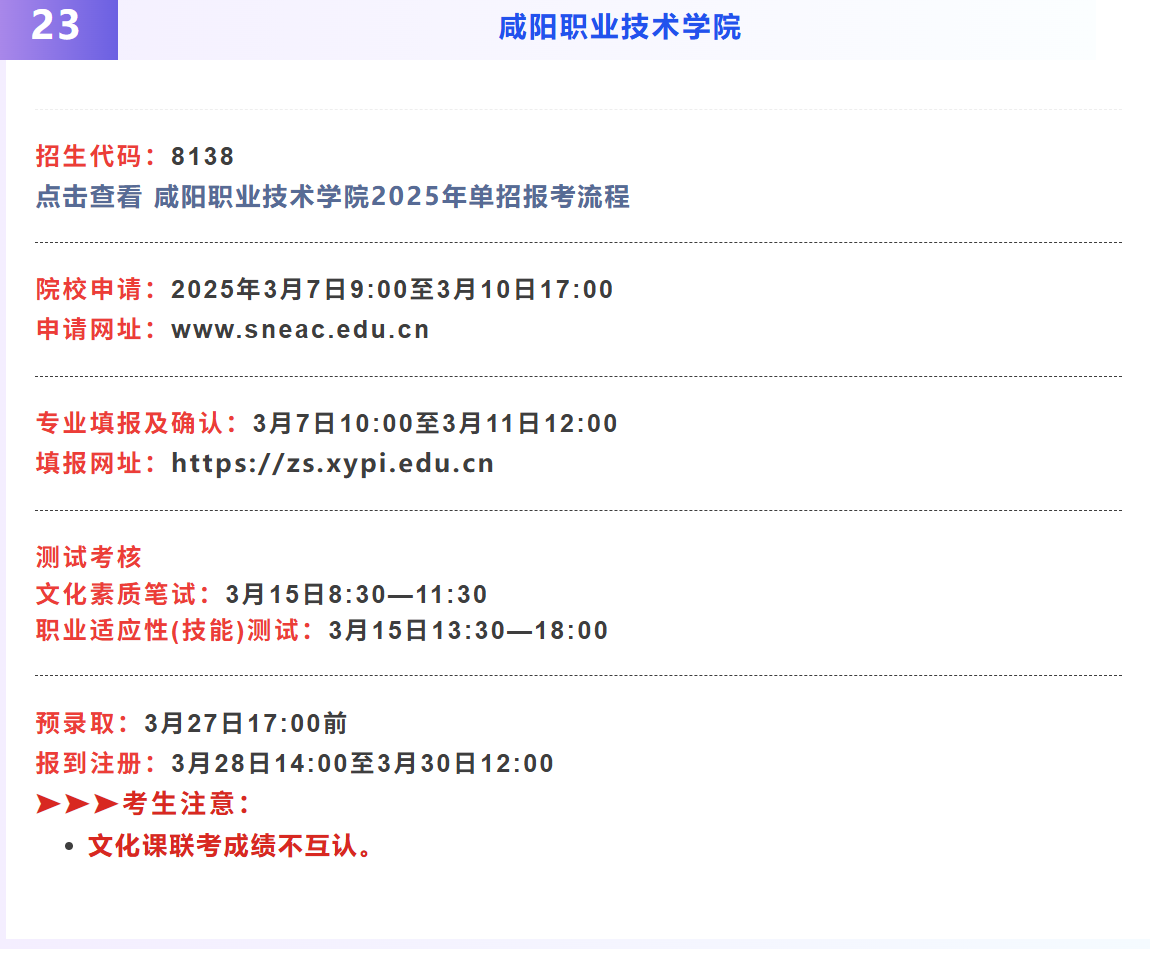Select the 文化课联考成绩不互认 bullet note
The image size is (1150, 955).
pyautogui.click(x=227, y=845)
